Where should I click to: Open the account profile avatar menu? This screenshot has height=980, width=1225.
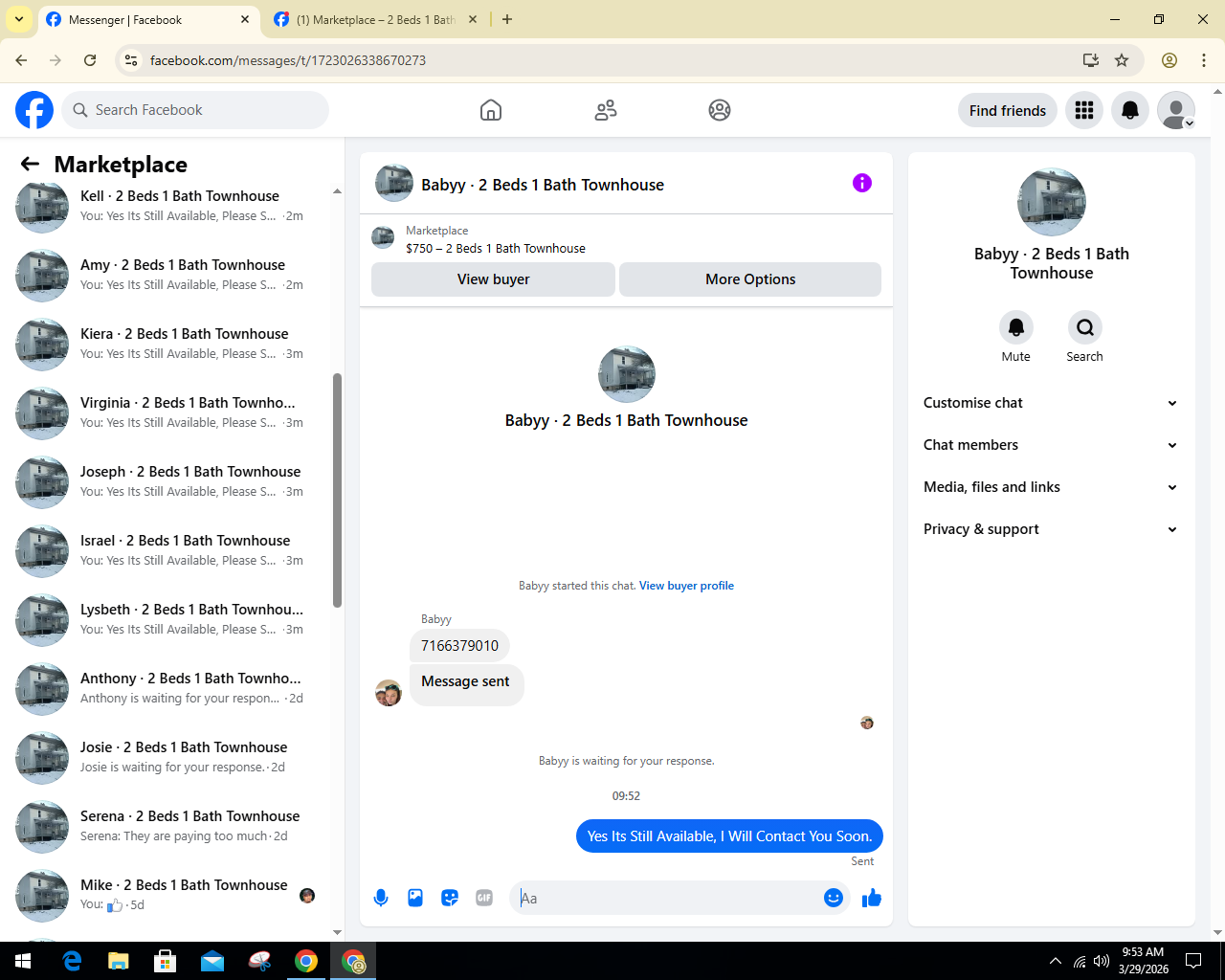[1176, 110]
